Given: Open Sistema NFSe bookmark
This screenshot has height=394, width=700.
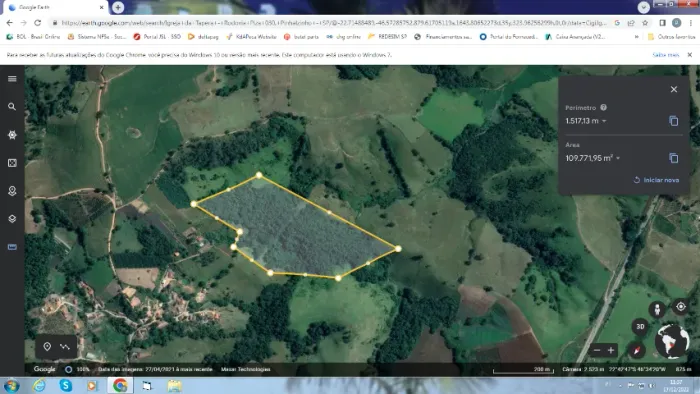Looking at the screenshot, I should 96,37.
